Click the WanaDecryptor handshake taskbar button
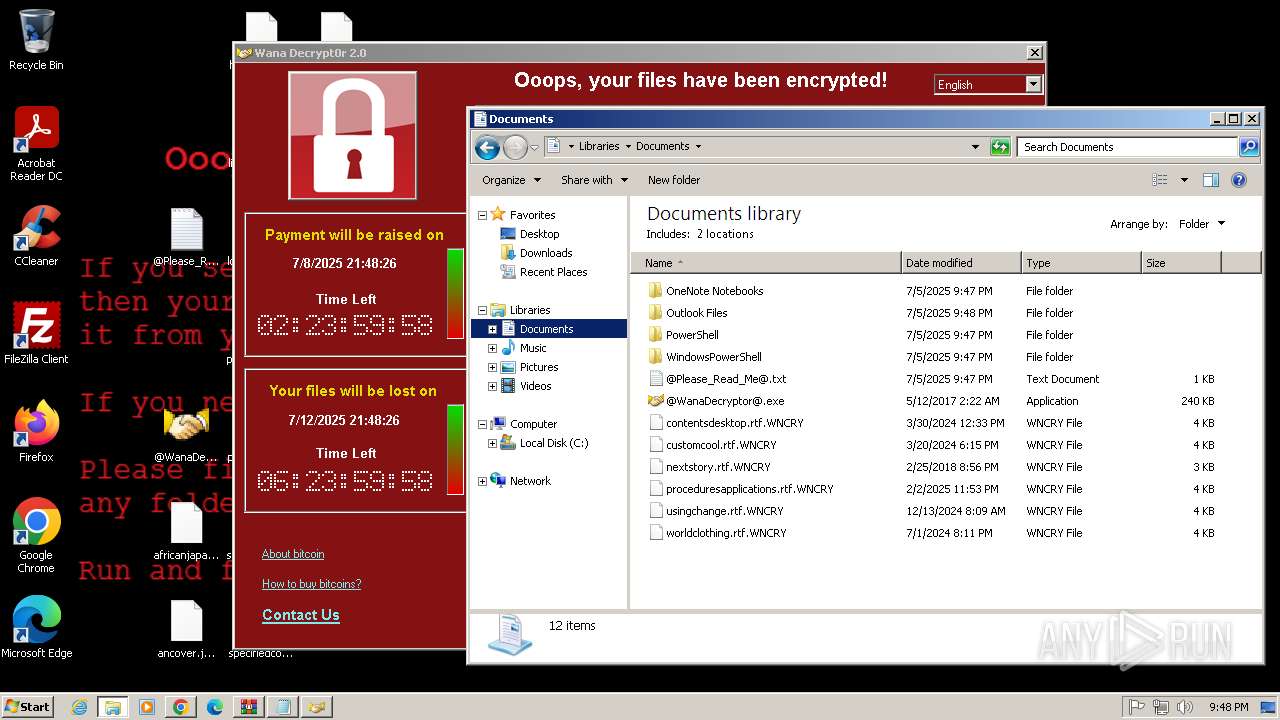The width and height of the screenshot is (1280, 720). pyautogui.click(x=317, y=707)
